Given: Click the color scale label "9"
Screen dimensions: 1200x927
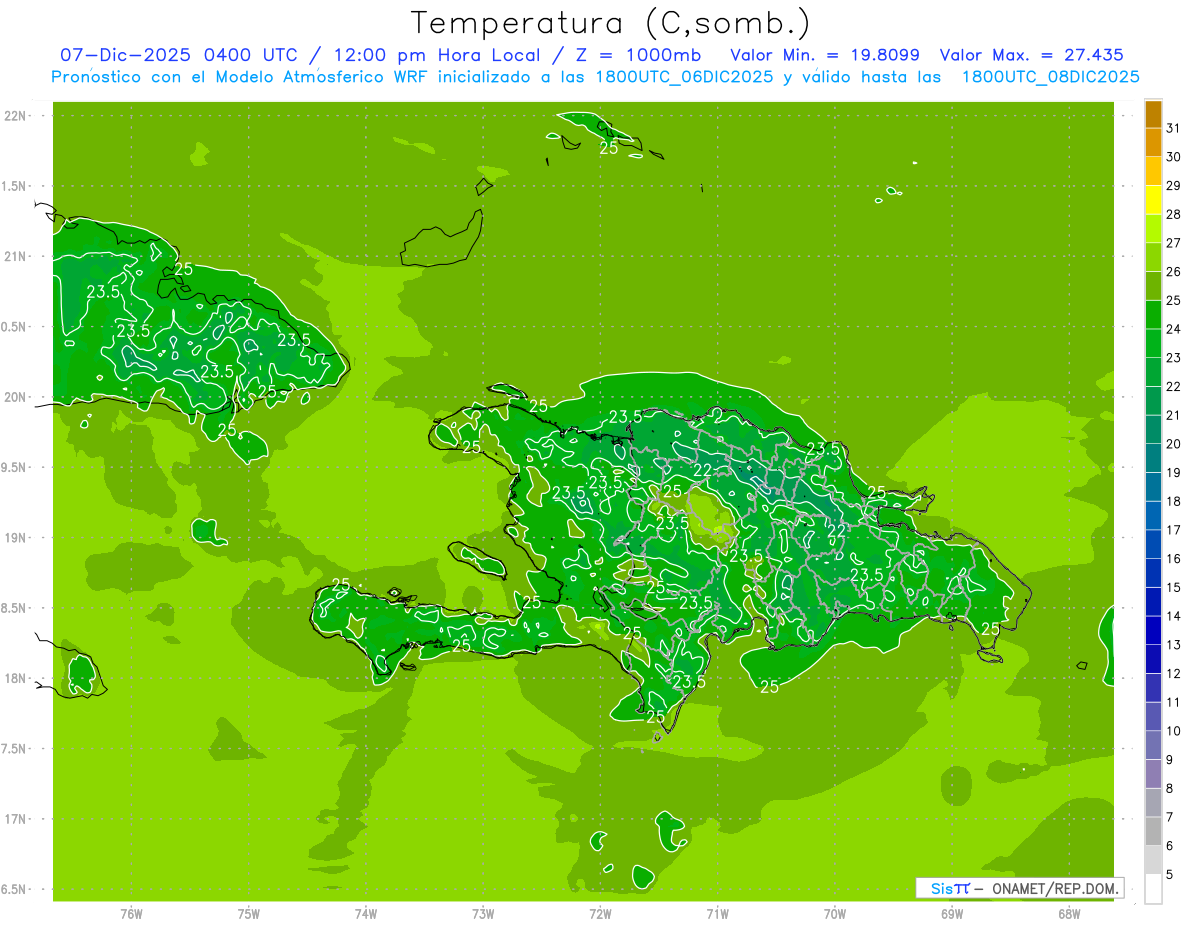Looking at the screenshot, I should pos(1170,760).
